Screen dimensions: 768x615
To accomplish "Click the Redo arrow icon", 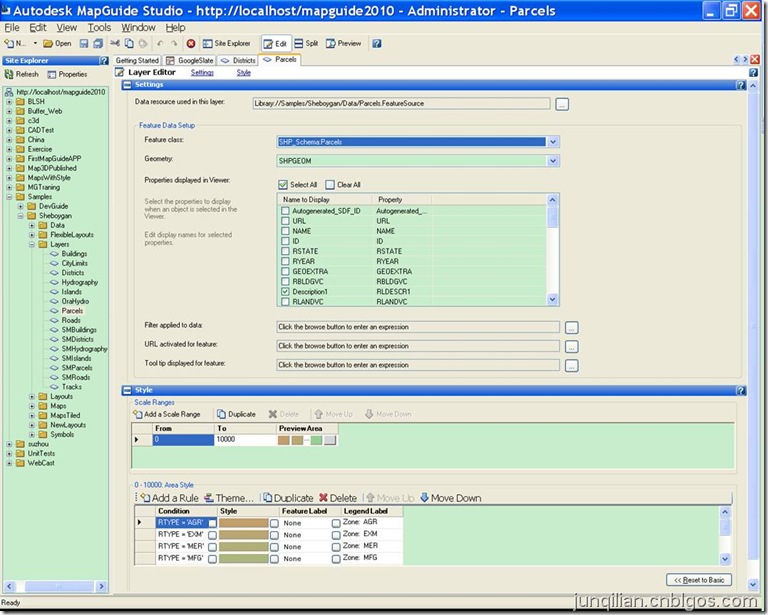I will tap(174, 44).
